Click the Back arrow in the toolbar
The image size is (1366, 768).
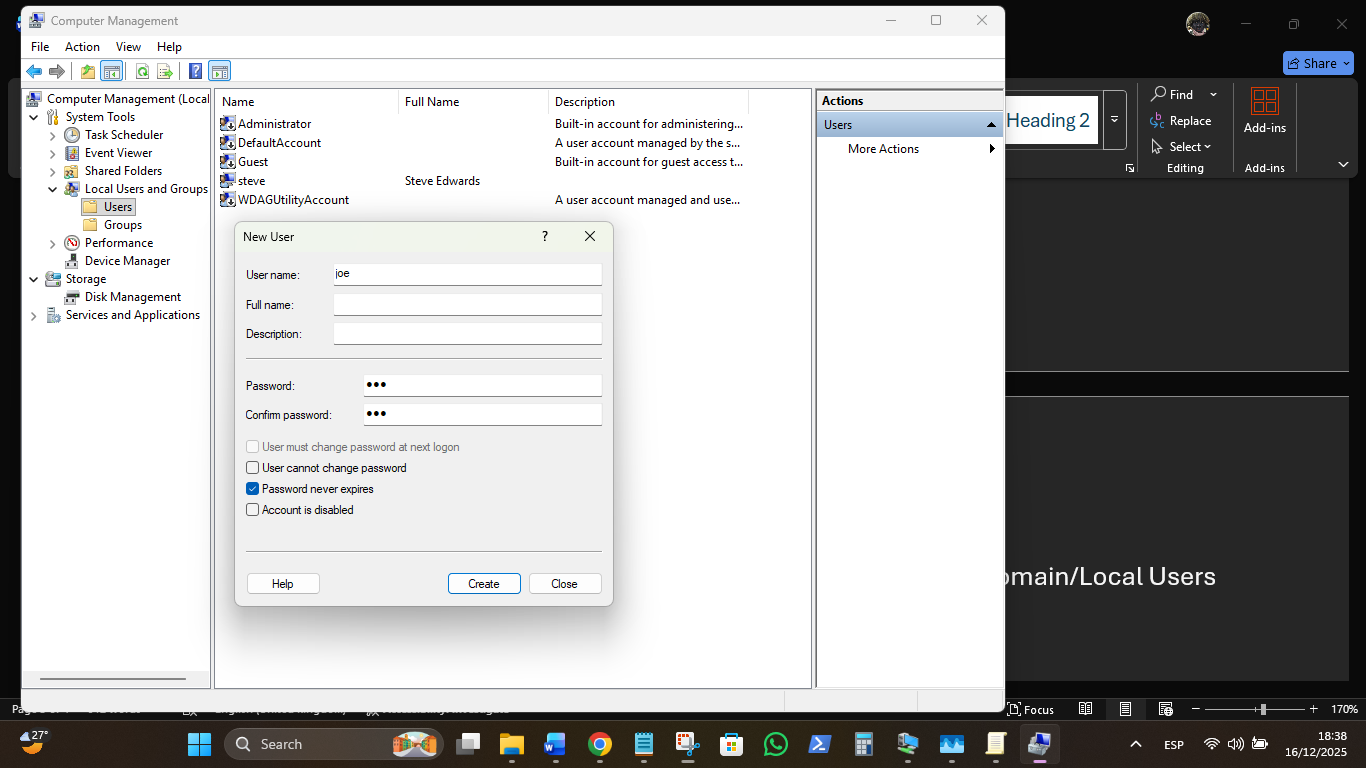34,71
